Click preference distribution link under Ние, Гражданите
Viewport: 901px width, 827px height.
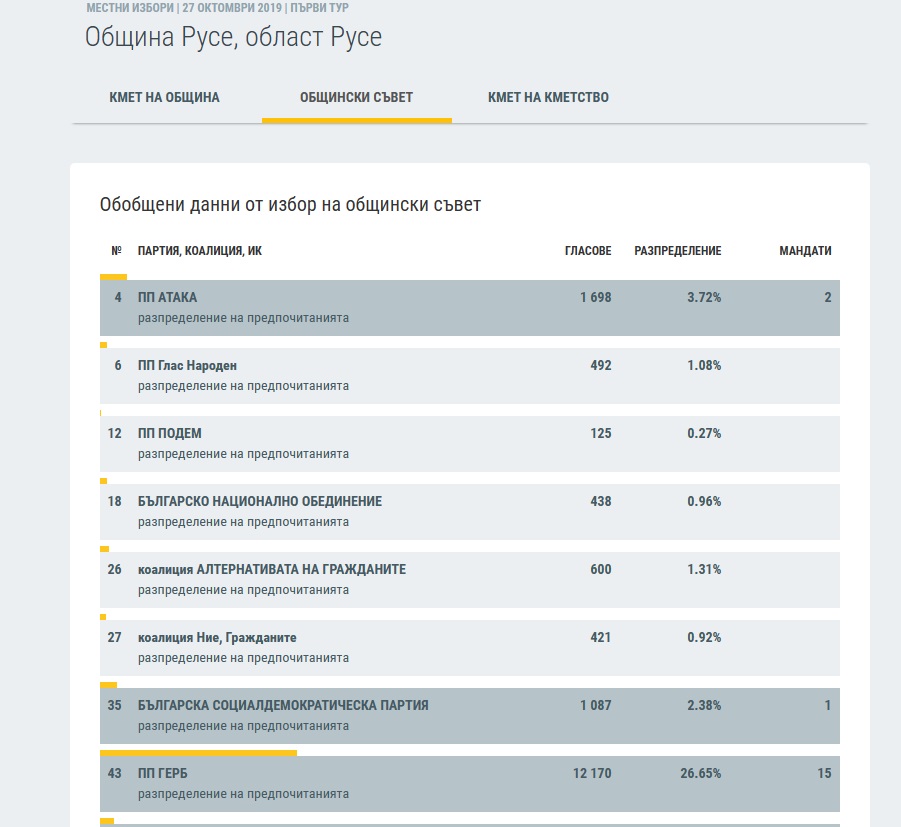click(x=243, y=658)
